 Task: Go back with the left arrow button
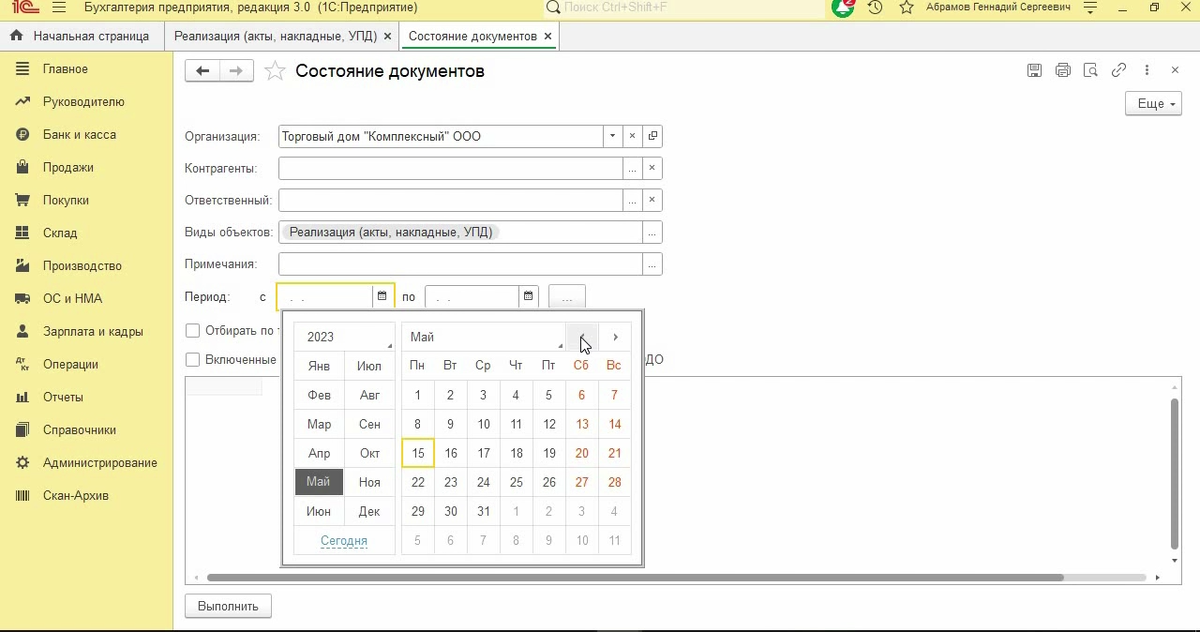click(203, 71)
